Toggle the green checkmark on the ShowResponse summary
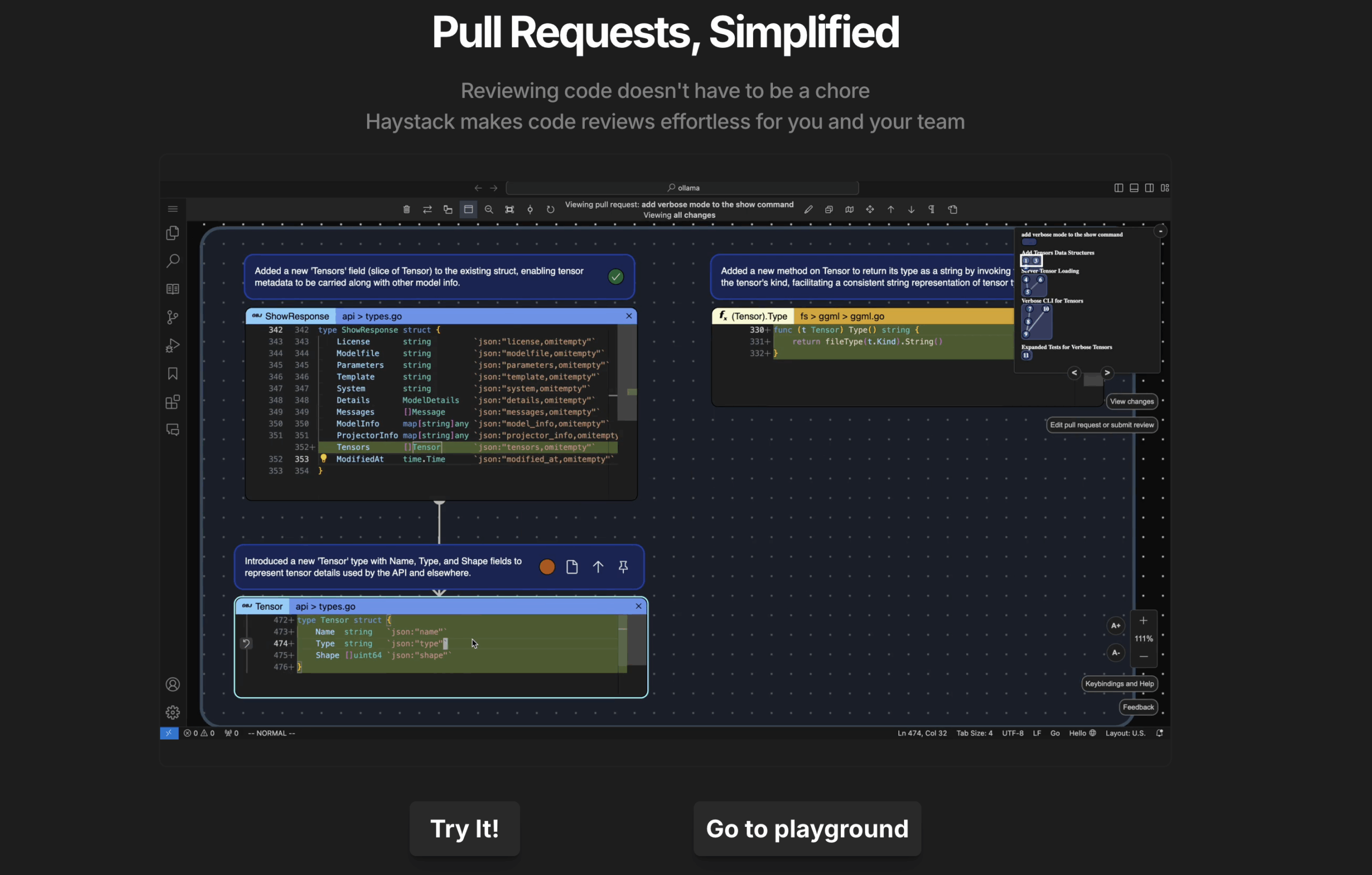This screenshot has width=1372, height=875. pyautogui.click(x=615, y=277)
